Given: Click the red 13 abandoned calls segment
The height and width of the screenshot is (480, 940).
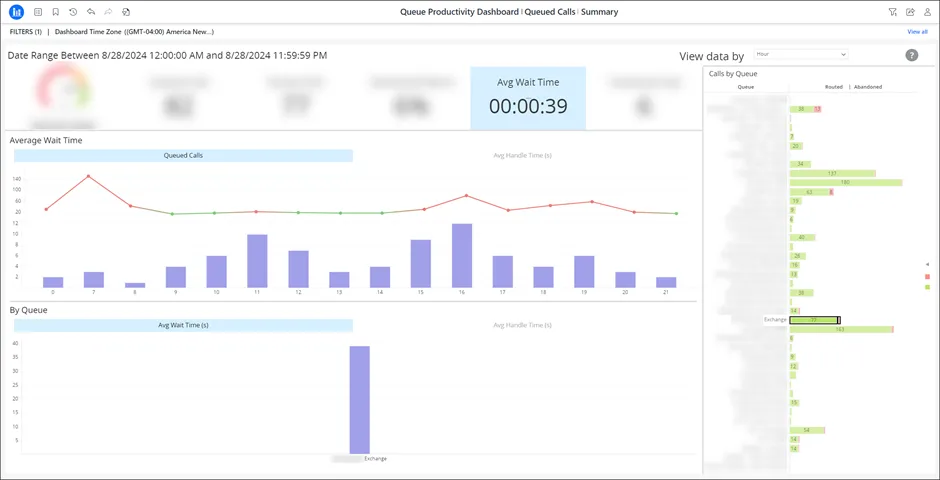Looking at the screenshot, I should [817, 109].
